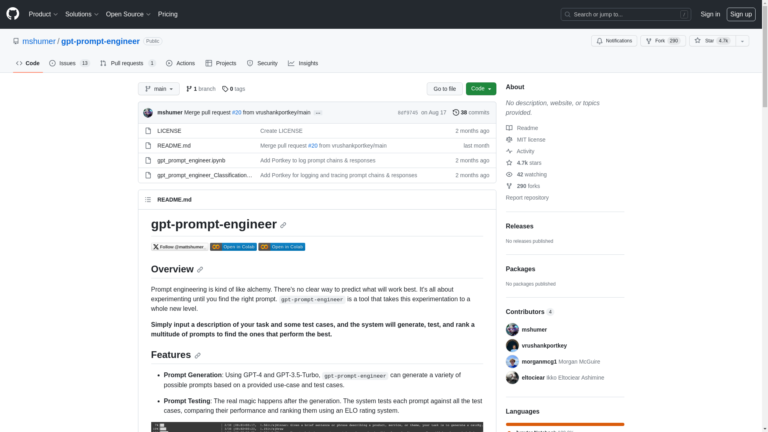Click the anchor link icon beside gpt-prompt-engineer heading
Screen dimensions: 768x432
[x=283, y=225]
